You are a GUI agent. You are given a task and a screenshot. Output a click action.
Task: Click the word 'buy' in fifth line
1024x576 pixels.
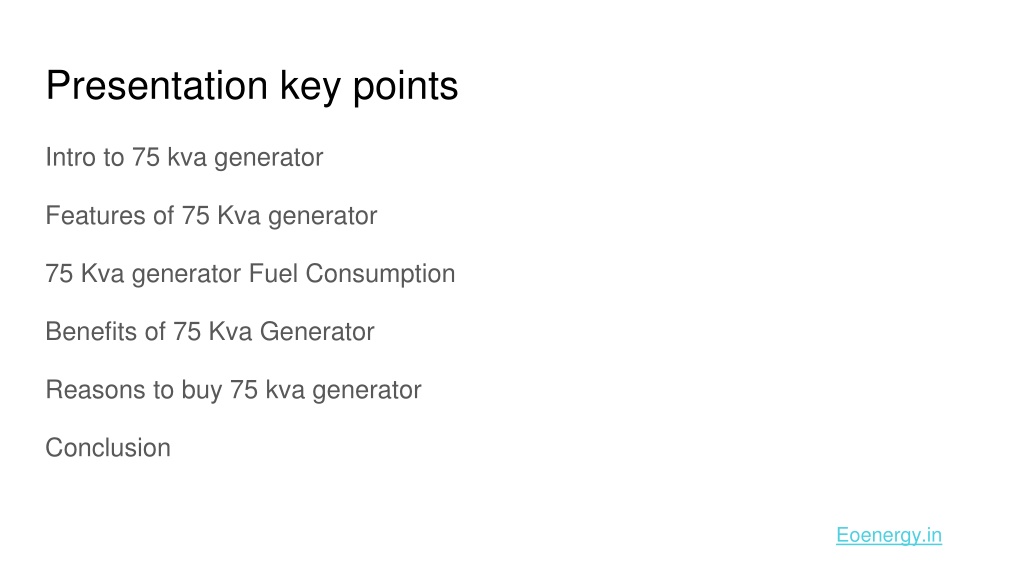(202, 391)
